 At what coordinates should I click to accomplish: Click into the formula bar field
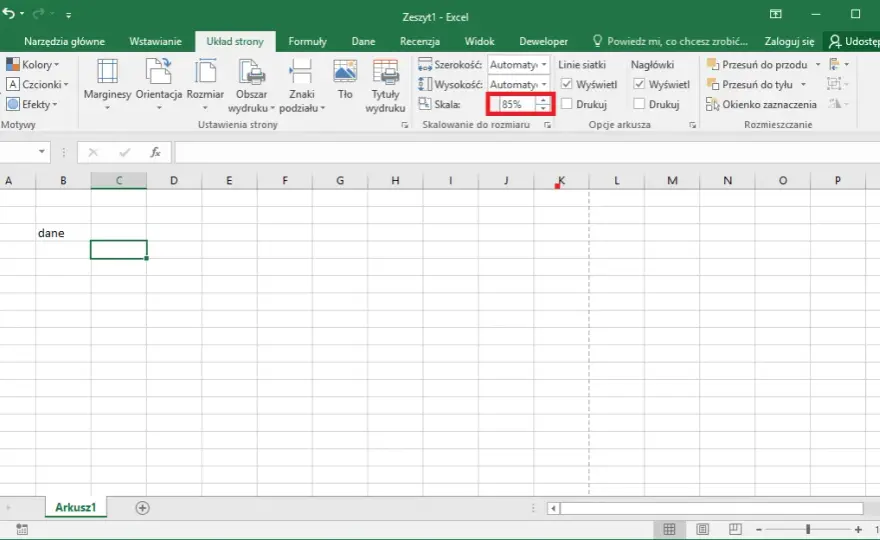pos(526,152)
